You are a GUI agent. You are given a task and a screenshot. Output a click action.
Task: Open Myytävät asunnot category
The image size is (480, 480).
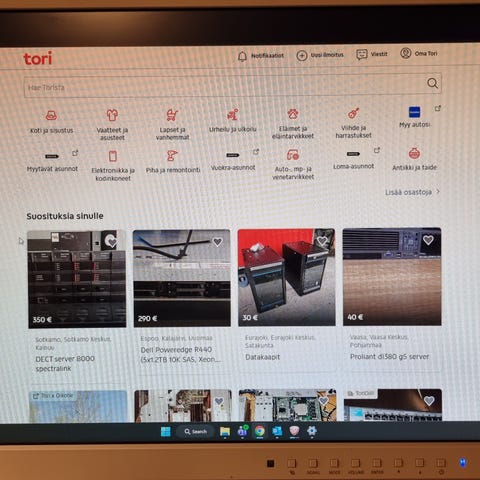52,162
